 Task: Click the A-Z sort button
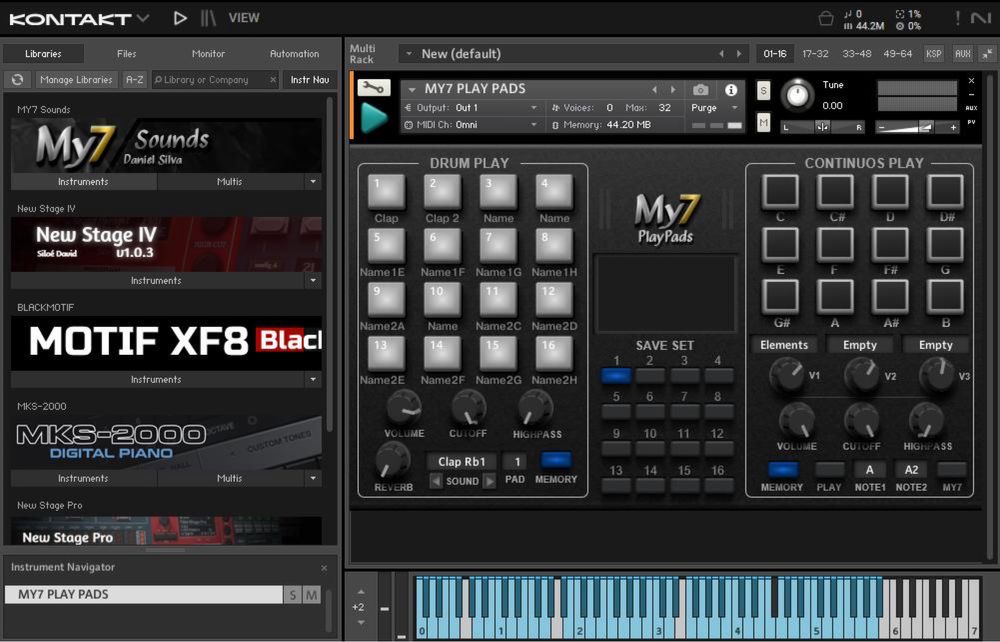click(135, 80)
